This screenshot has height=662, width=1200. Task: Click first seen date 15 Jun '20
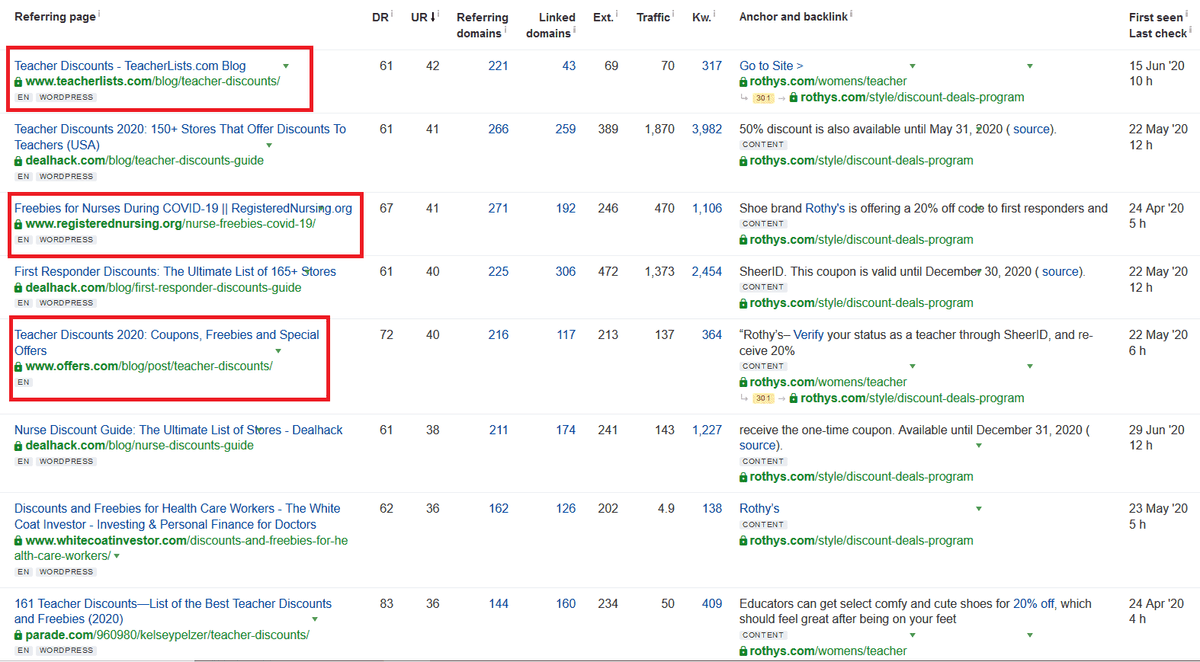click(x=1158, y=66)
